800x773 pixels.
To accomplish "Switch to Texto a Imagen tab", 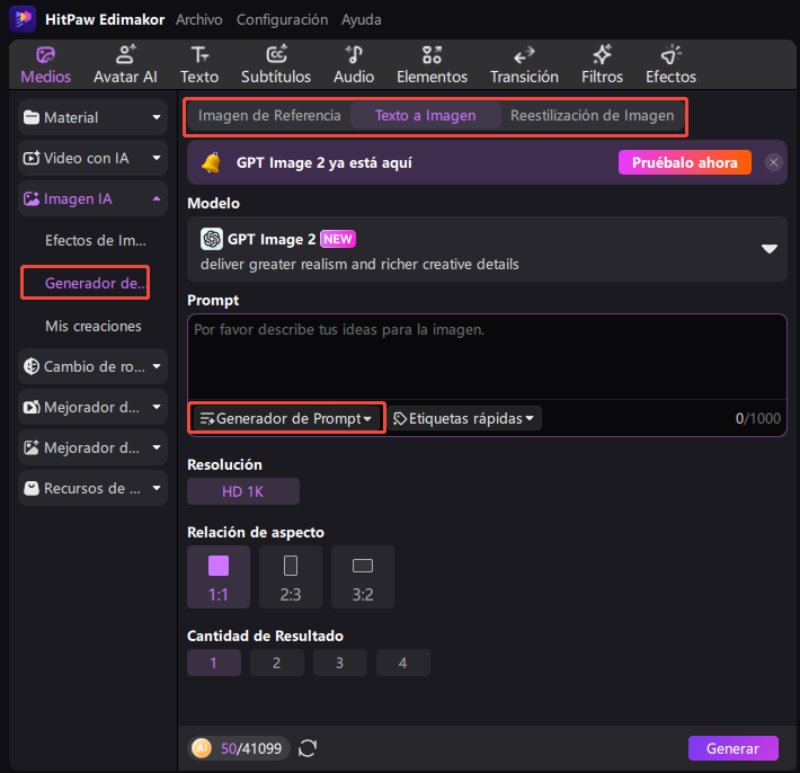I will pyautogui.click(x=426, y=116).
